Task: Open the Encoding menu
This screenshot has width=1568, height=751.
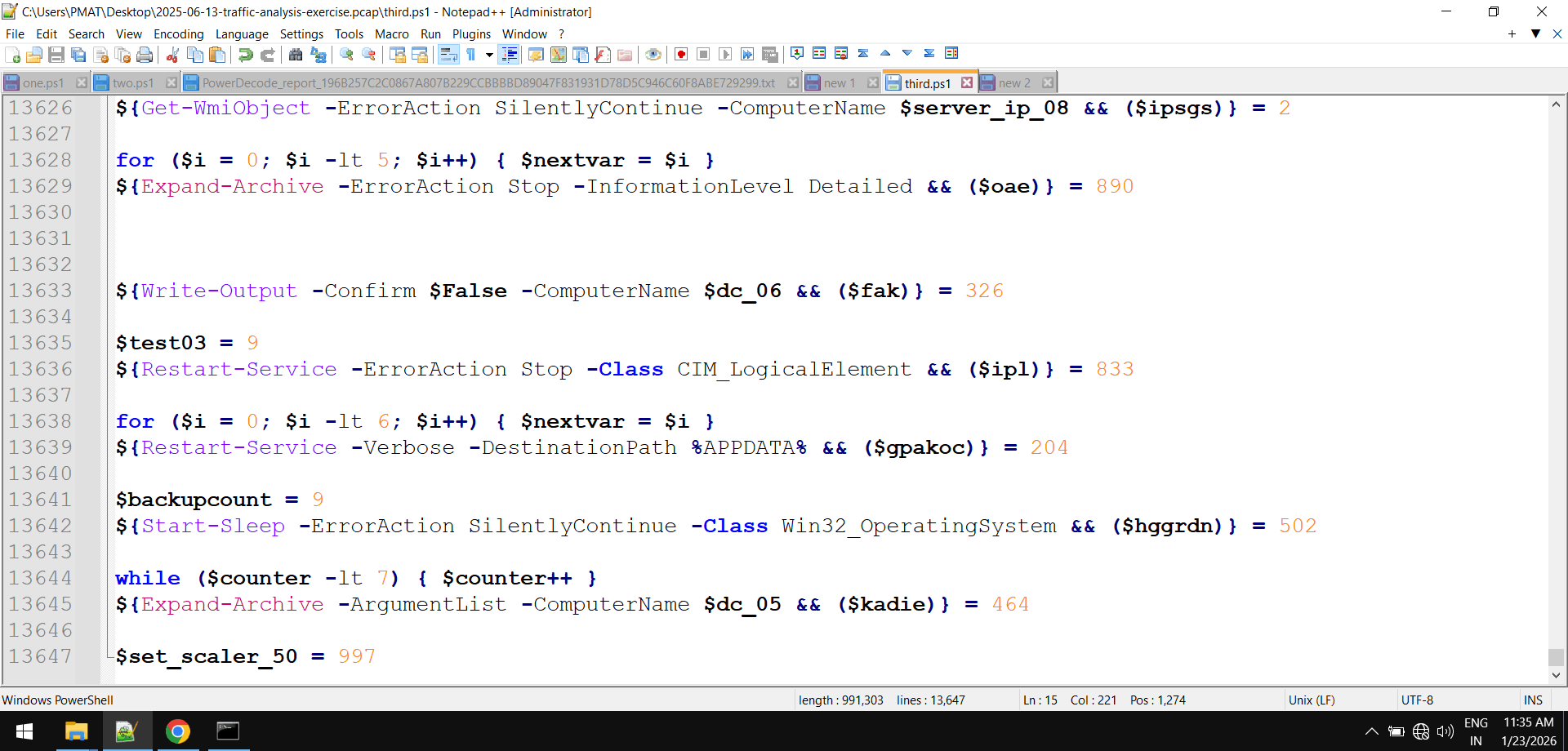Action: pyautogui.click(x=178, y=33)
